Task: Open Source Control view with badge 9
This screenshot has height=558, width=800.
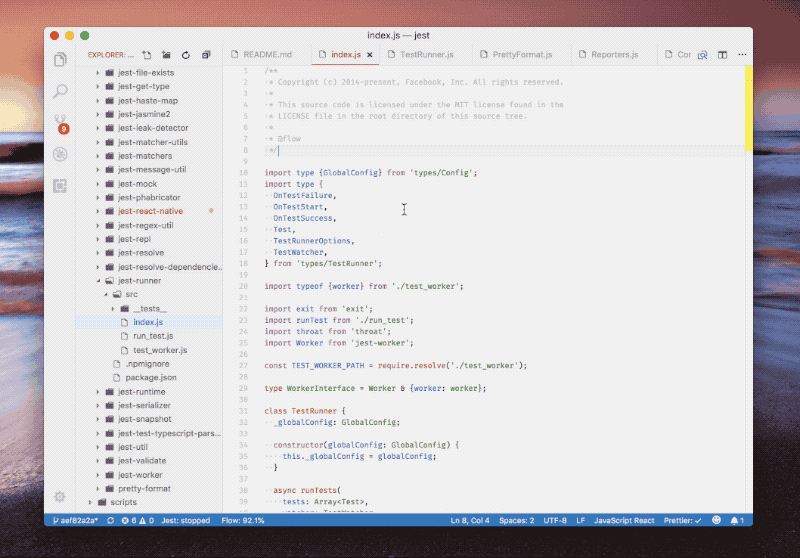Action: pyautogui.click(x=60, y=122)
